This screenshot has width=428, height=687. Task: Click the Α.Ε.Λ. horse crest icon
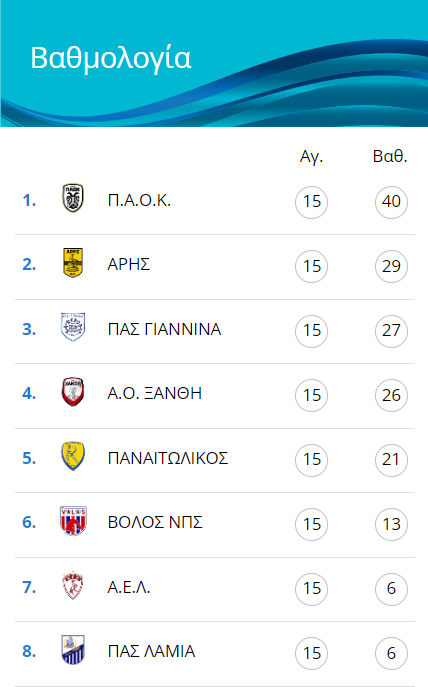[73, 585]
